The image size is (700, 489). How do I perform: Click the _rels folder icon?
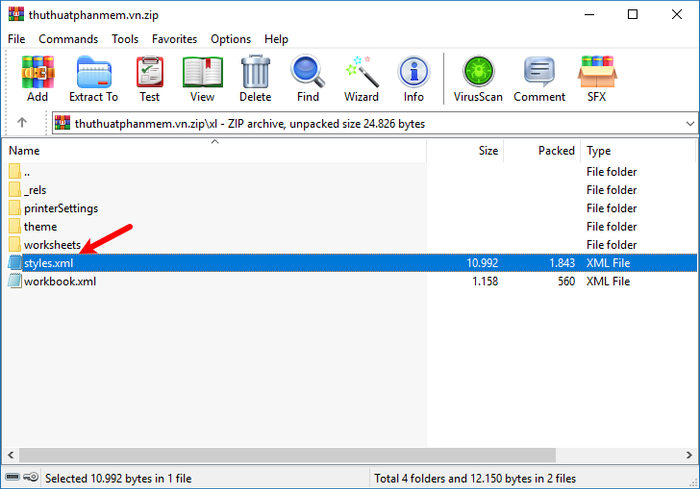[15, 189]
